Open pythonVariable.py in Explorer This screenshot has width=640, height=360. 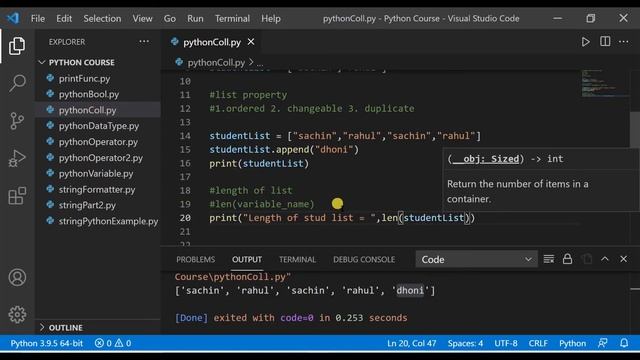[96, 173]
